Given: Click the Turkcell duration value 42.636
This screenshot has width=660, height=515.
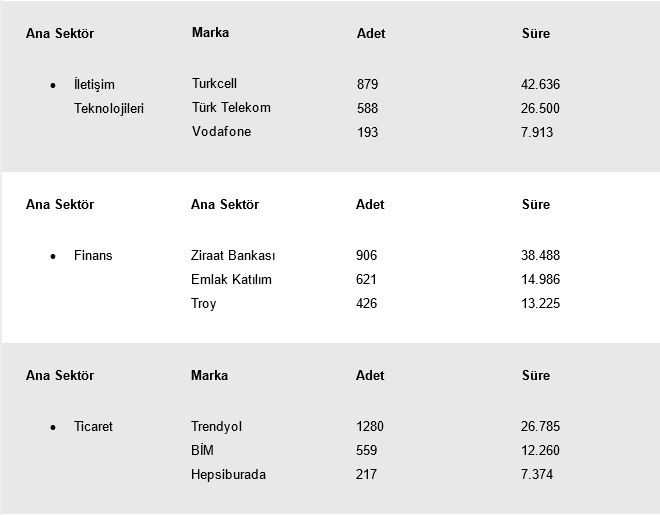Looking at the screenshot, I should (x=540, y=84).
